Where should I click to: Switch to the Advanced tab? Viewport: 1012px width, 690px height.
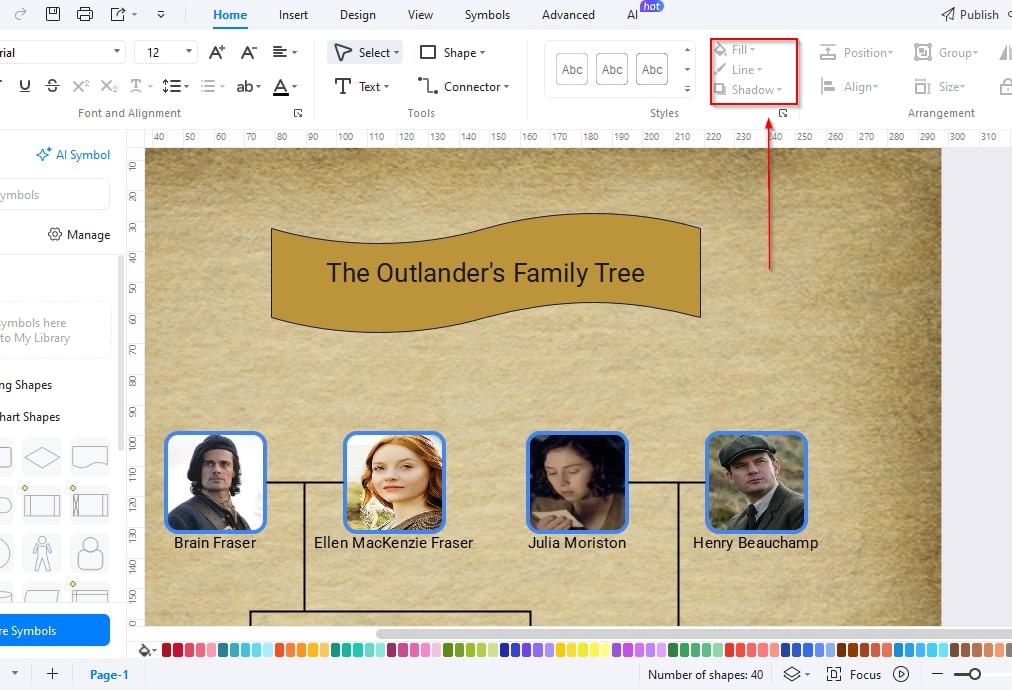coord(568,14)
